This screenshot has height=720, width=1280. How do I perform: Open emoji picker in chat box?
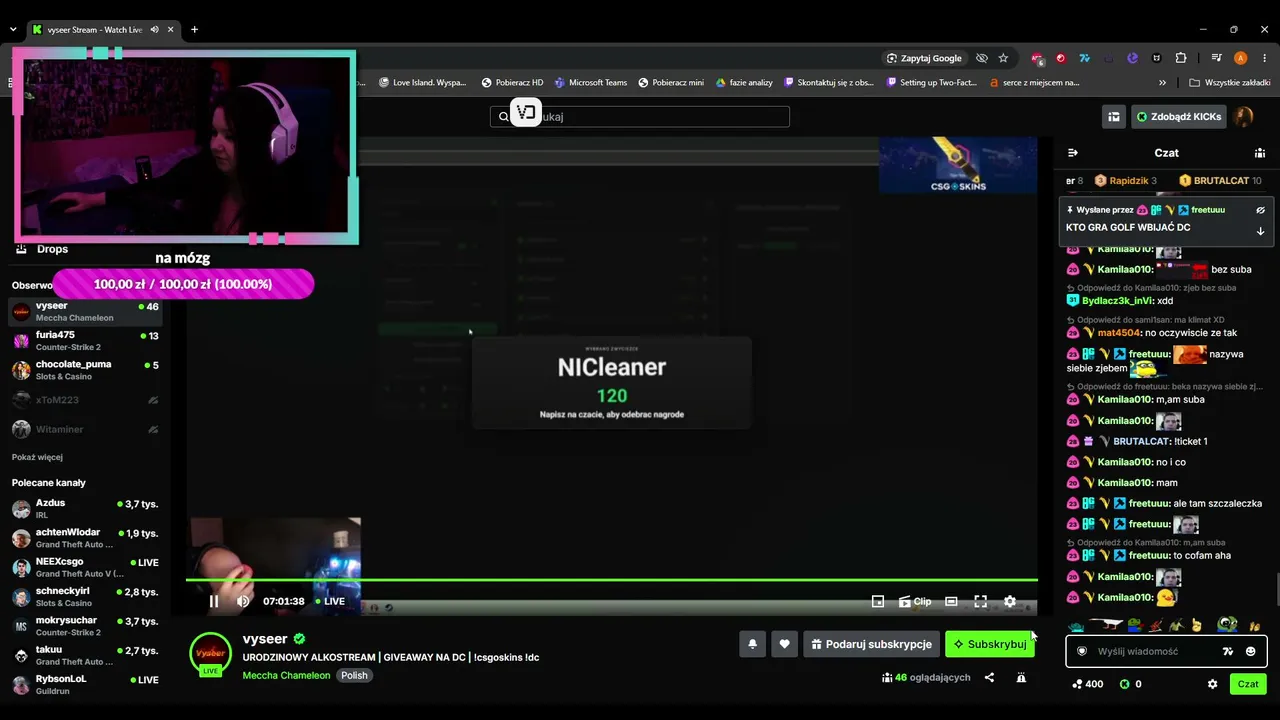click(x=1250, y=651)
